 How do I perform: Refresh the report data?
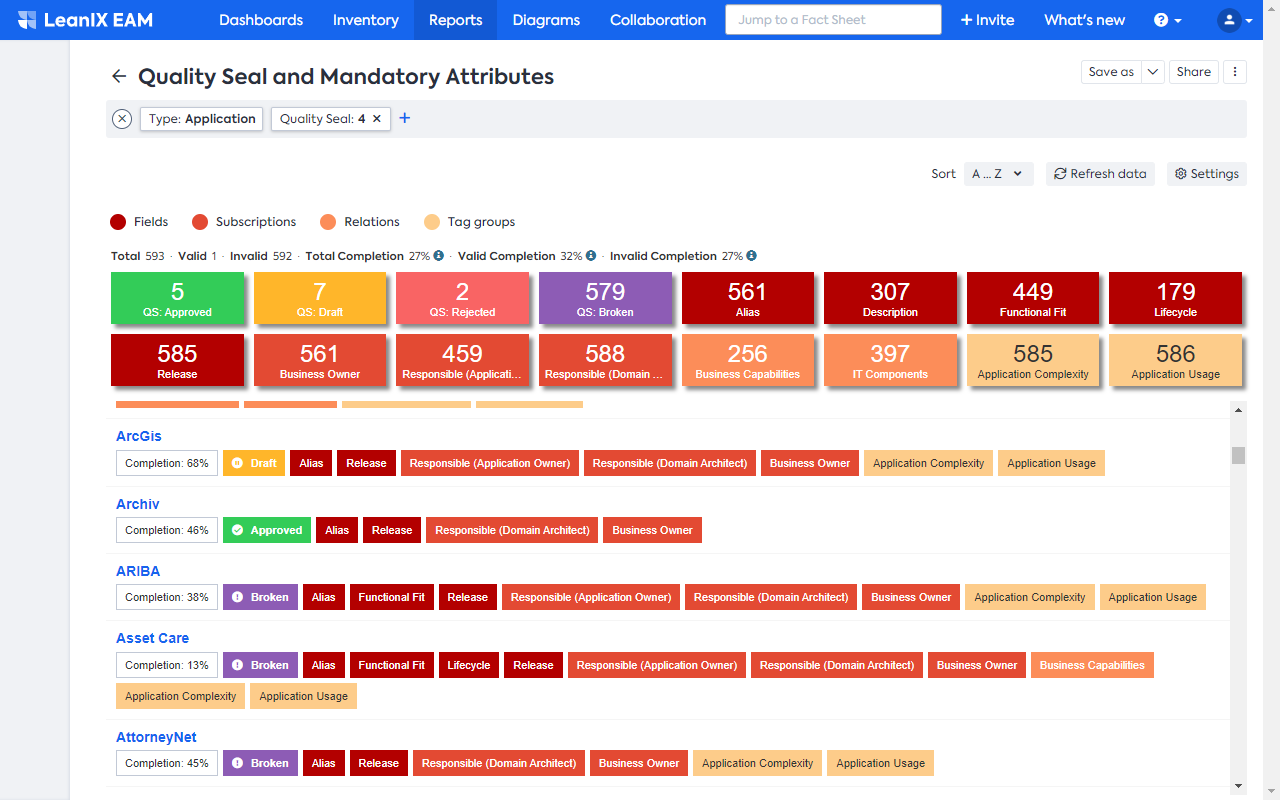[1100, 174]
